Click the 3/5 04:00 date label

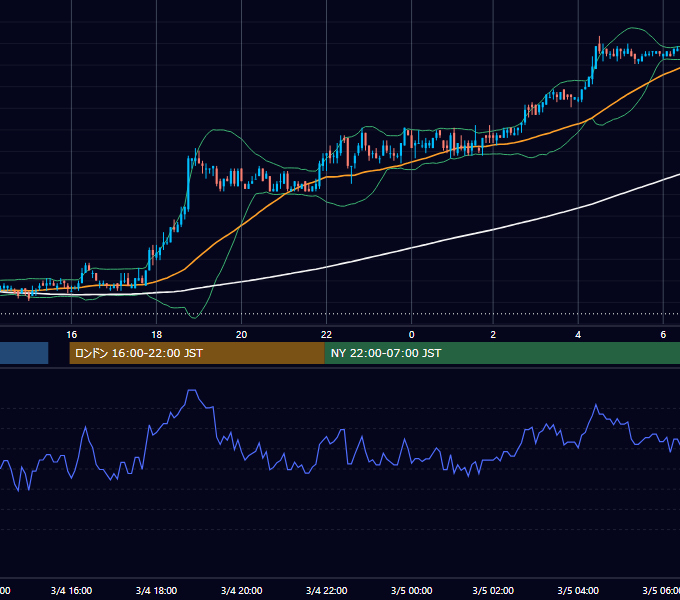coord(578,591)
